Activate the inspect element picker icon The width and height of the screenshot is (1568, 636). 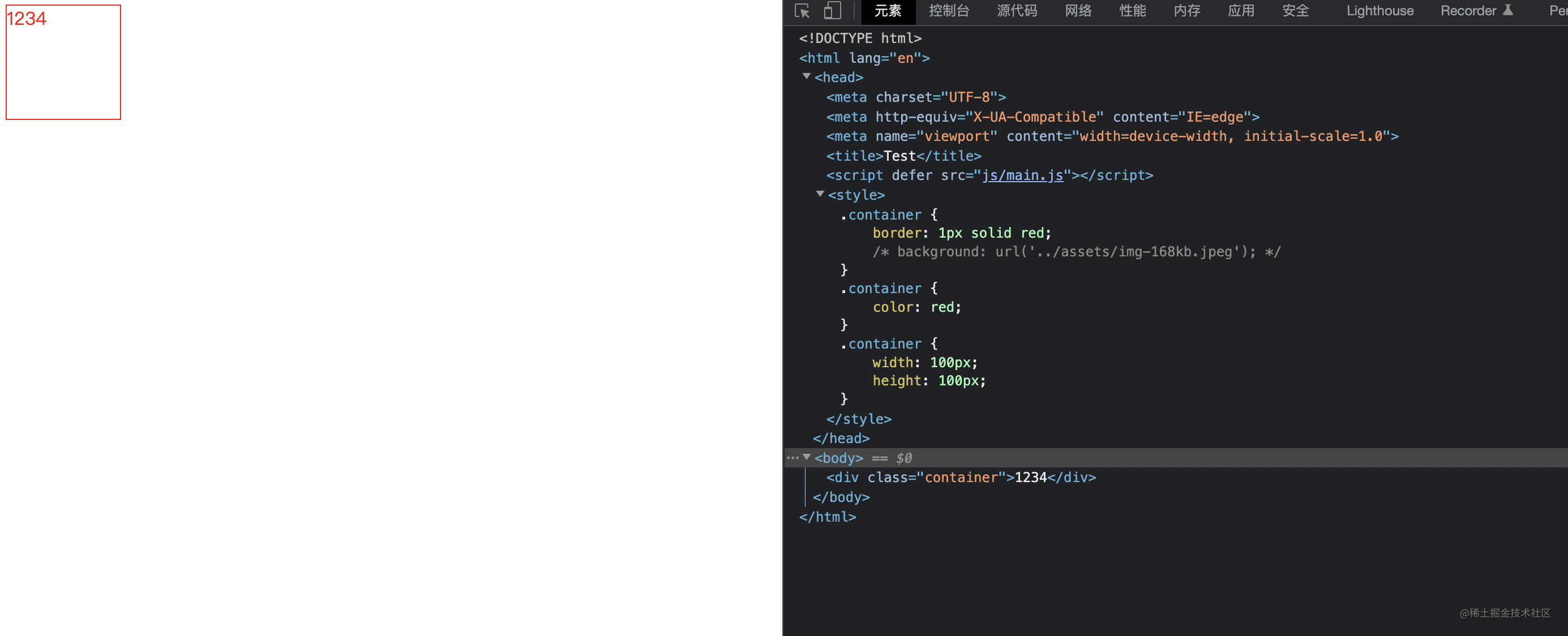[802, 11]
